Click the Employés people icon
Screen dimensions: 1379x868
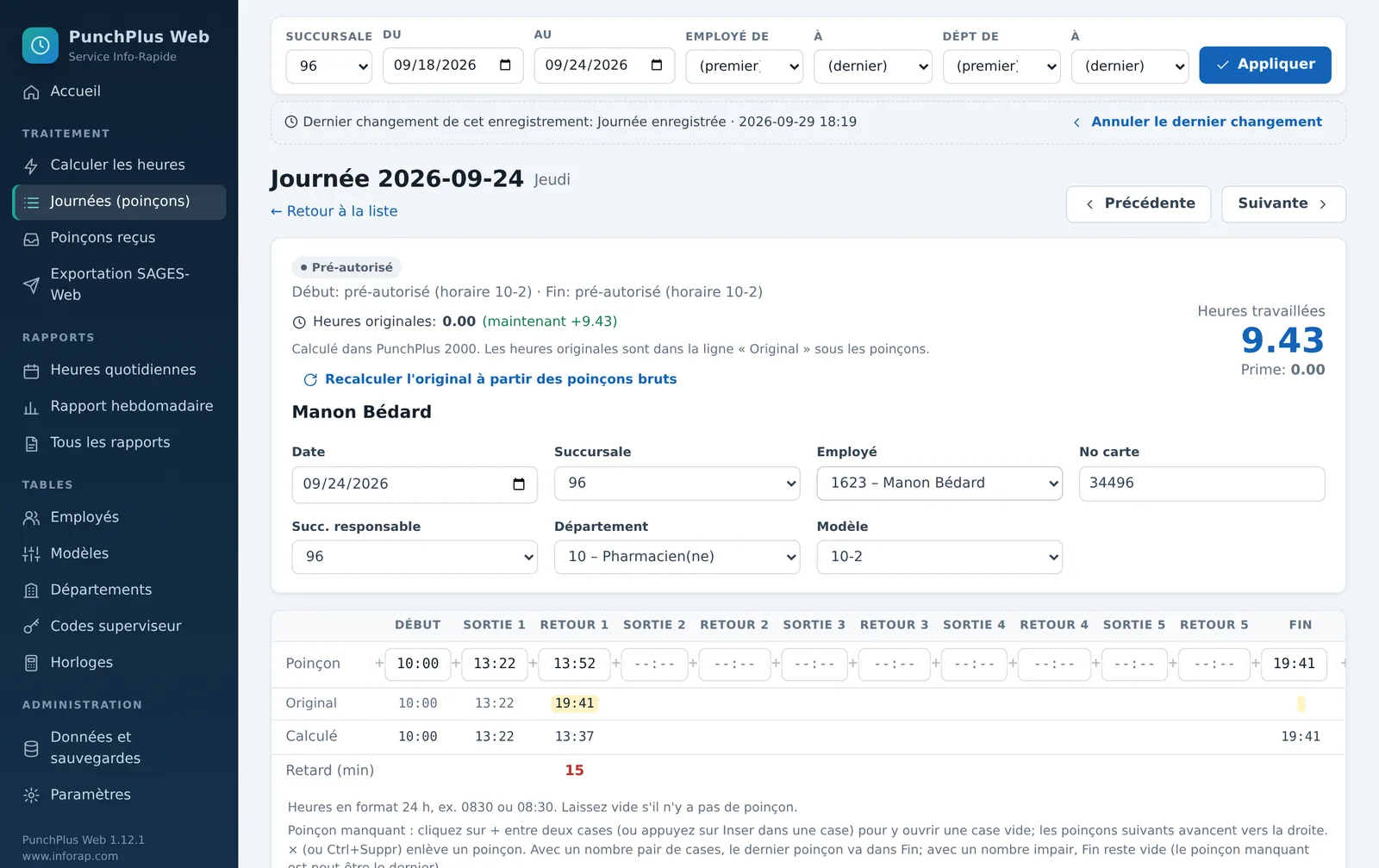[x=31, y=518]
